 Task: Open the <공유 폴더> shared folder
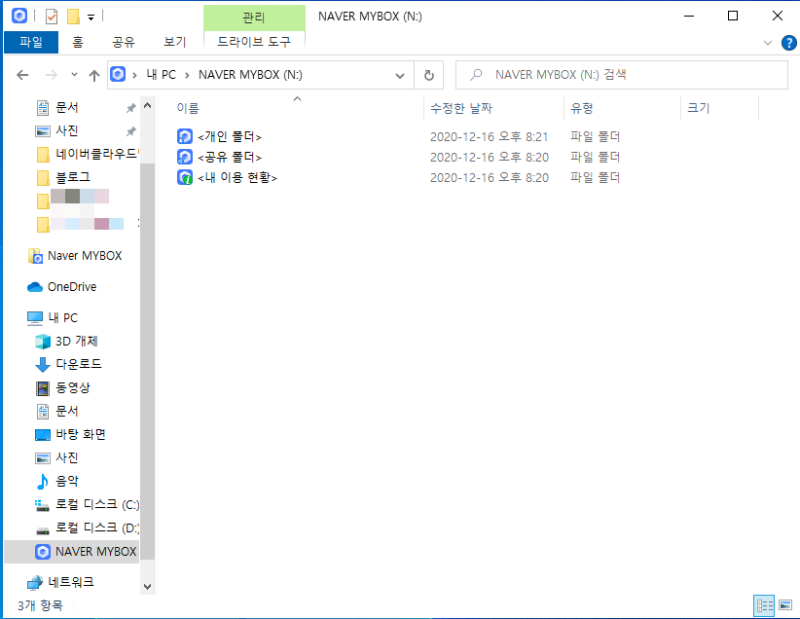[x=228, y=156]
